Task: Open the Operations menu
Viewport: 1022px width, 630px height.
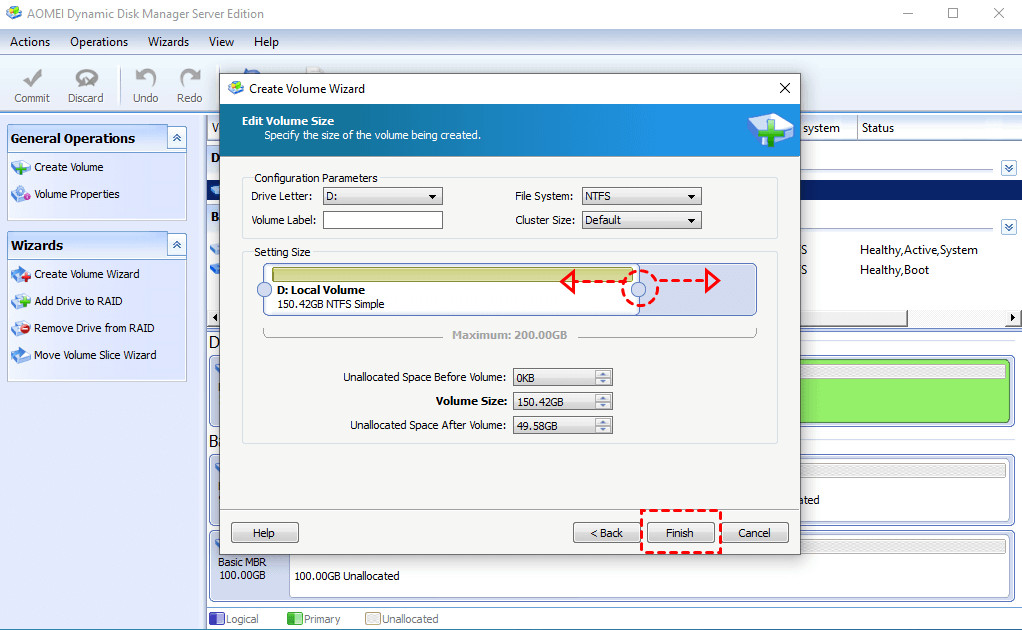Action: [x=99, y=42]
